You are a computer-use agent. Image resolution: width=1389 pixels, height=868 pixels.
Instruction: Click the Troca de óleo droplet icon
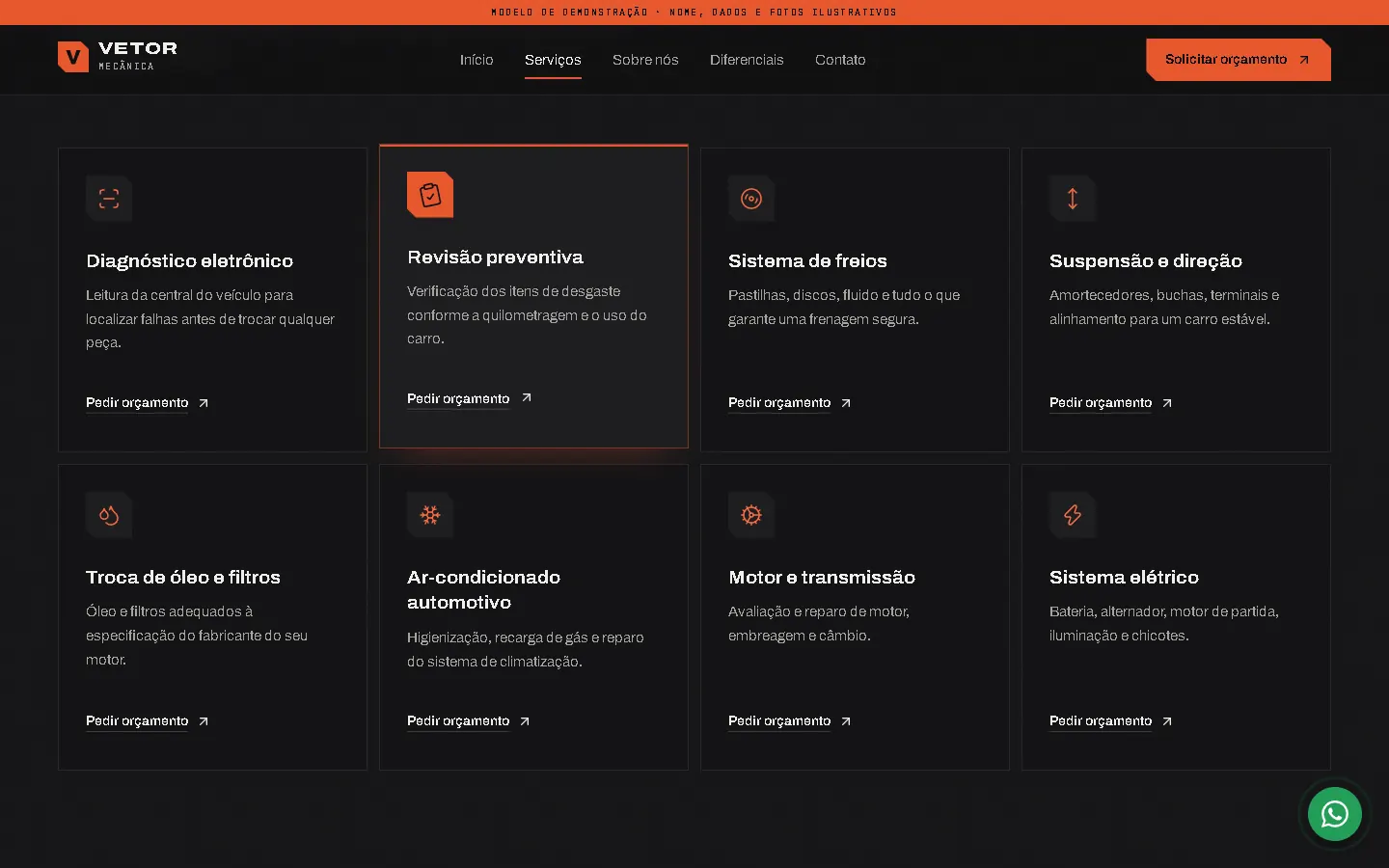tap(109, 515)
